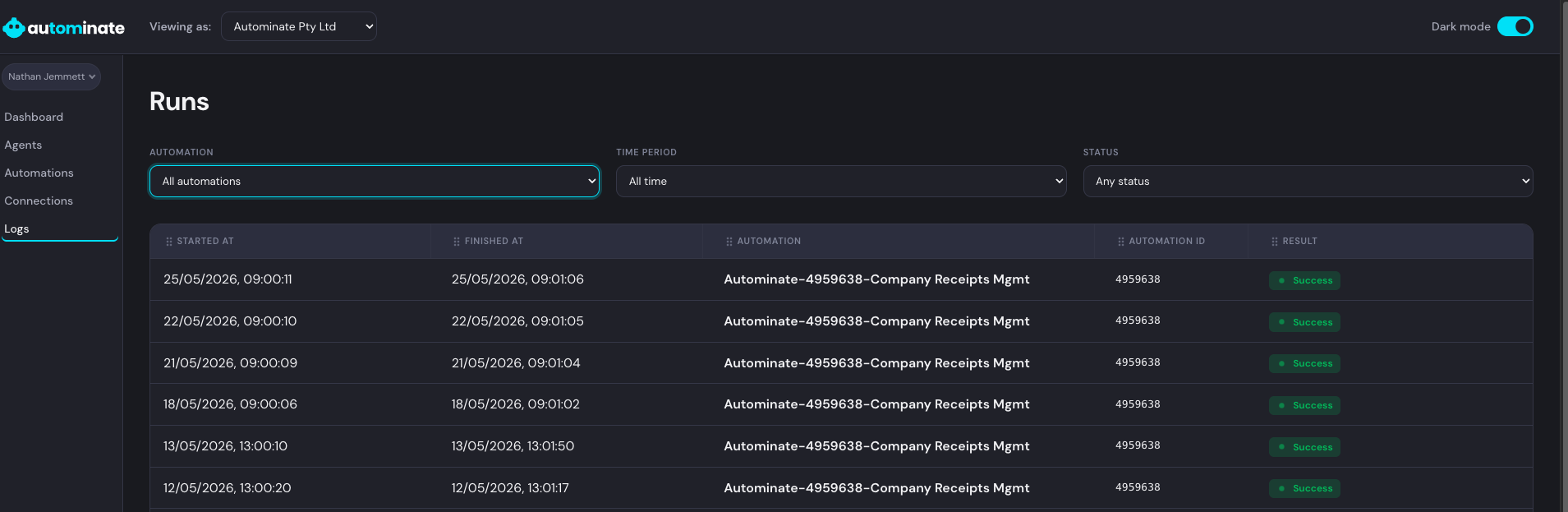Open automation name in the 12/05/2026 run row
The width and height of the screenshot is (1568, 512).
click(x=876, y=488)
